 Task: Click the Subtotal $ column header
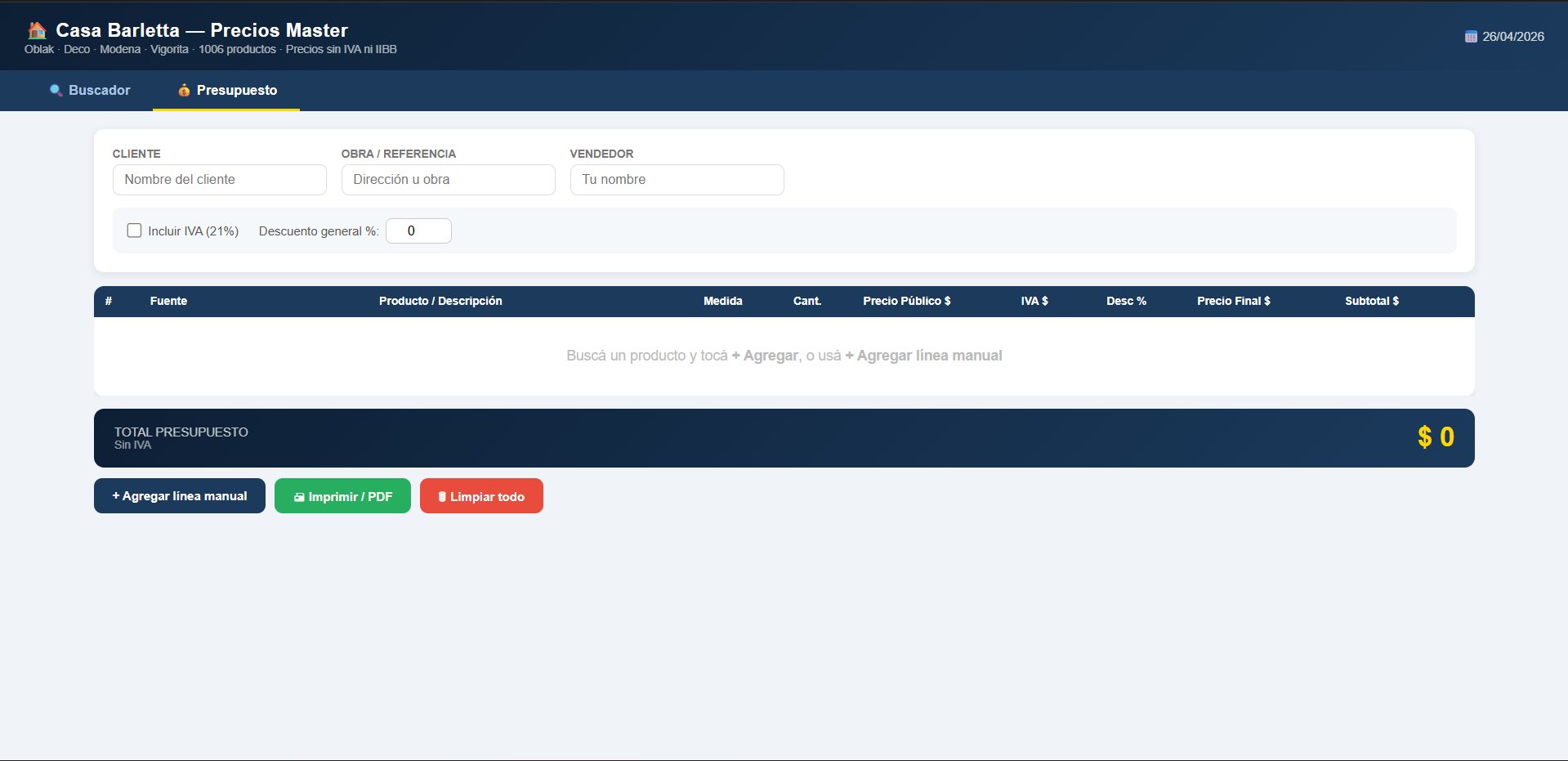pyautogui.click(x=1371, y=301)
